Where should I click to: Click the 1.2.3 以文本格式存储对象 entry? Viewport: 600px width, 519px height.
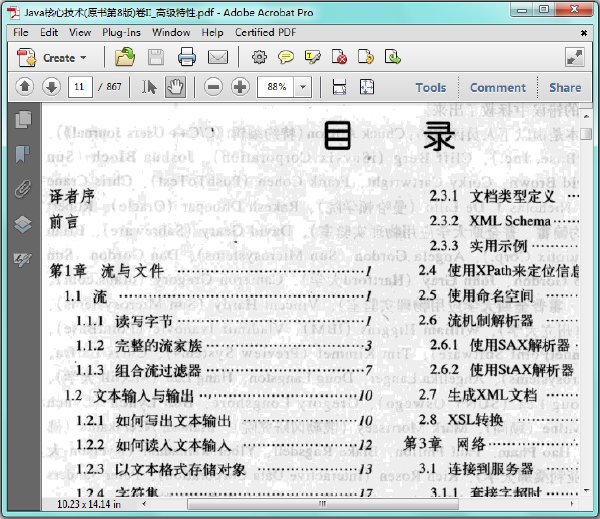coord(224,469)
